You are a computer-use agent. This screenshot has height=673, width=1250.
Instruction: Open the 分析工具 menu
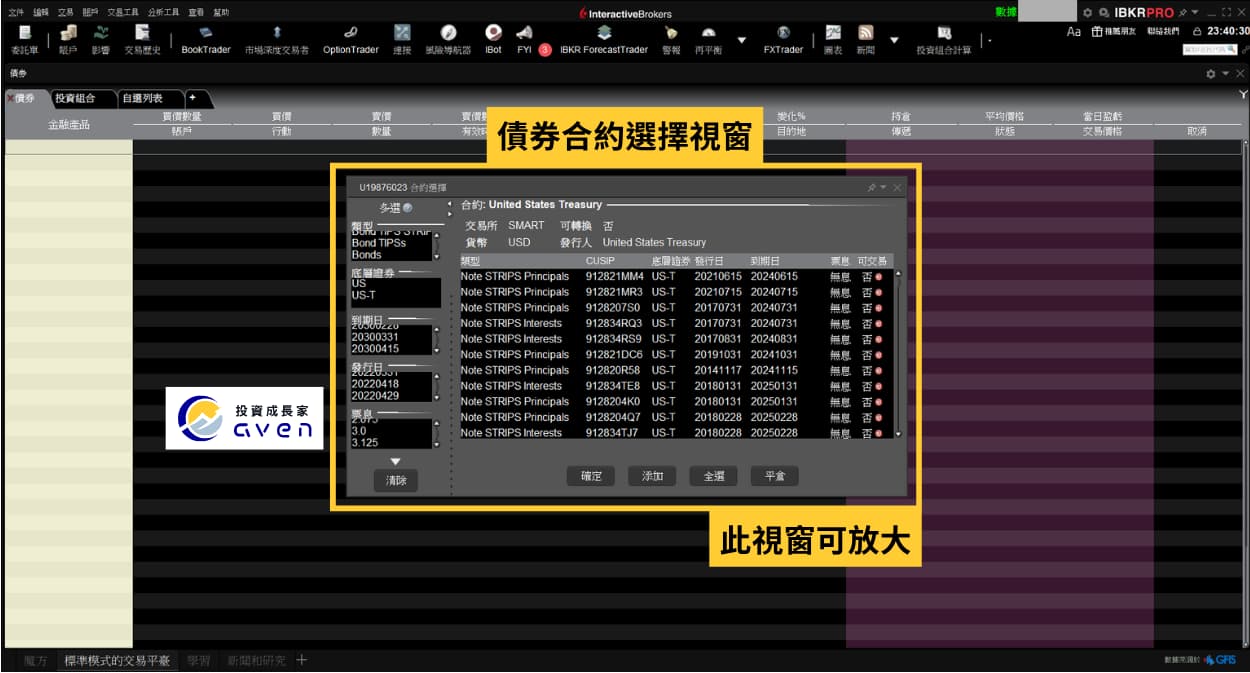(x=163, y=13)
